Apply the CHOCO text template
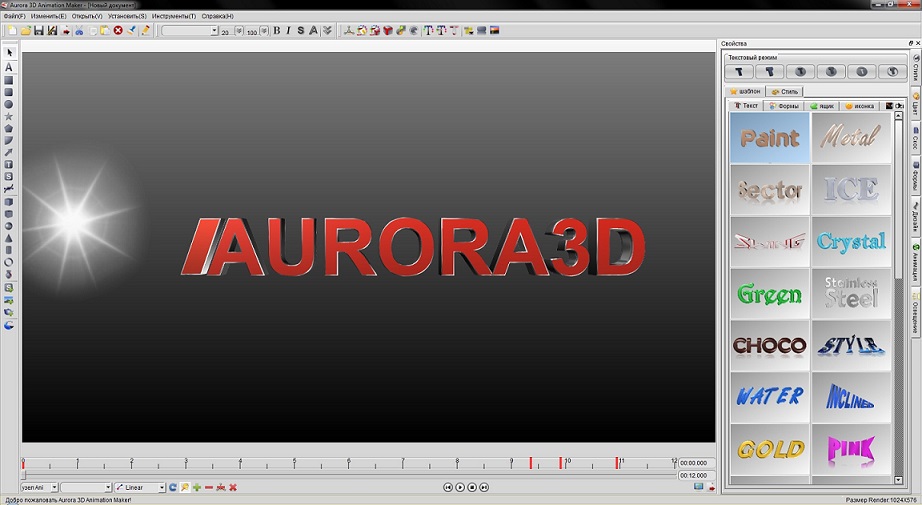This screenshot has height=505, width=922. pos(770,345)
